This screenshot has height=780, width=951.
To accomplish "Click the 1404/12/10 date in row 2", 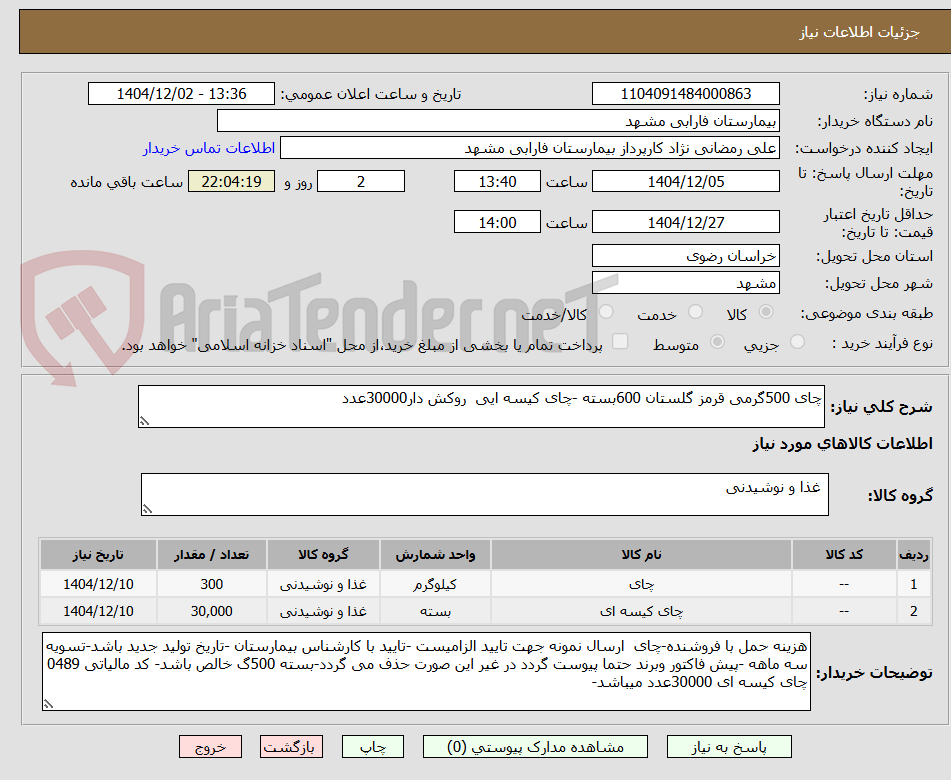I will tap(98, 611).
